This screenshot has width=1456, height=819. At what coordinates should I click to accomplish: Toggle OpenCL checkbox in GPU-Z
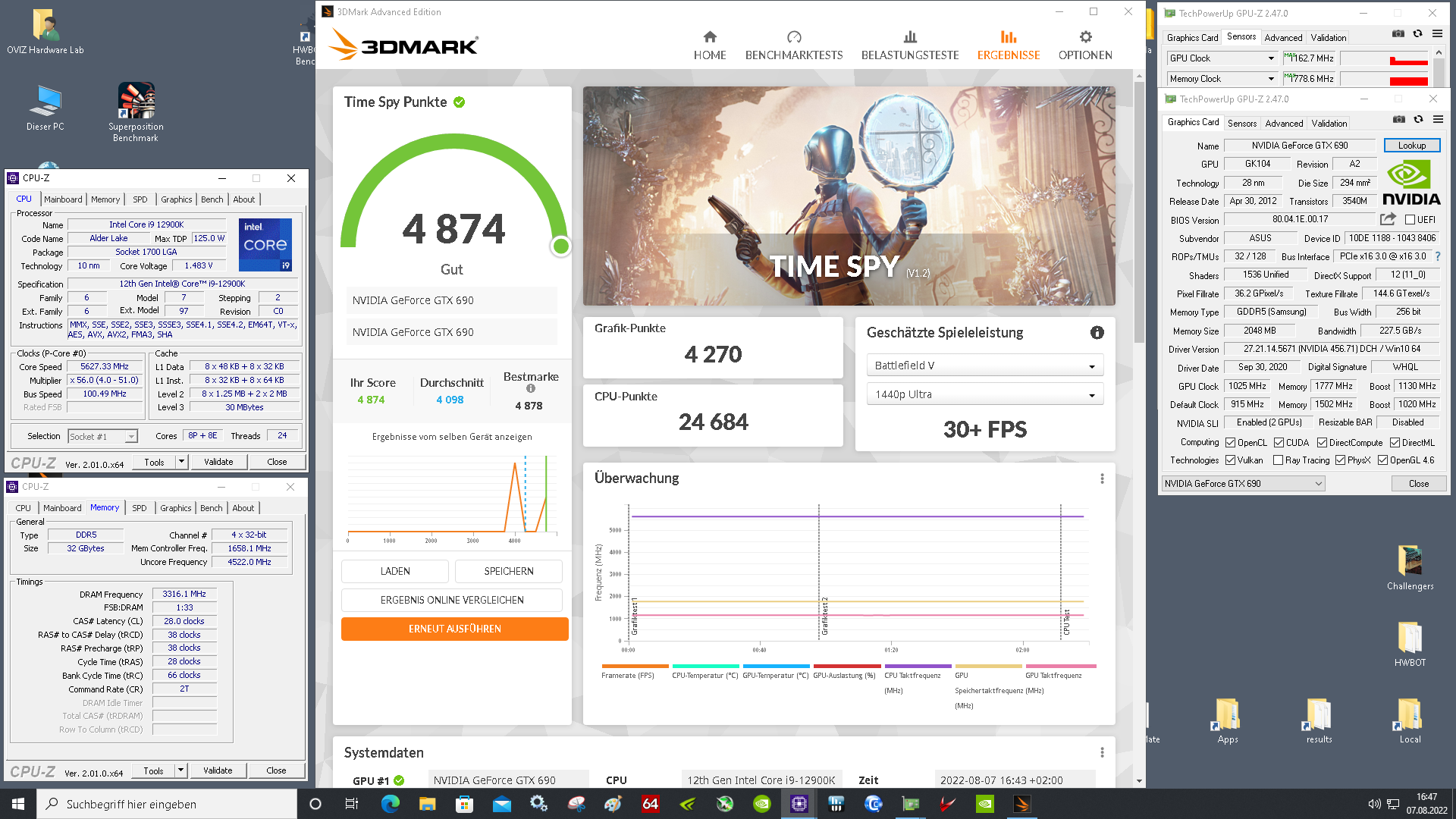tap(1230, 443)
